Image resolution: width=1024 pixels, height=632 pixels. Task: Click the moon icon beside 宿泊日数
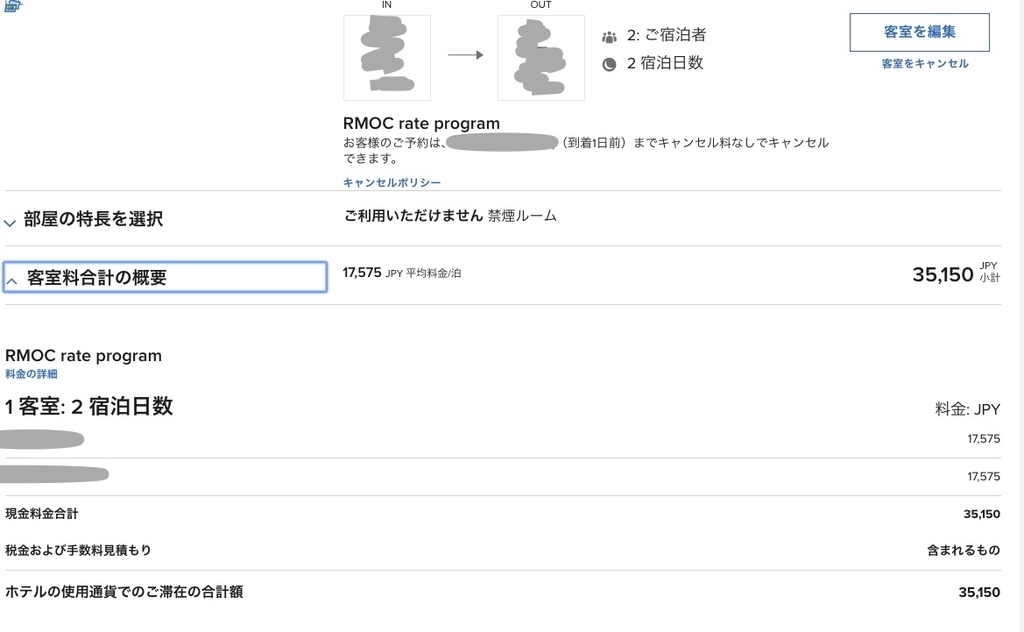click(x=609, y=64)
